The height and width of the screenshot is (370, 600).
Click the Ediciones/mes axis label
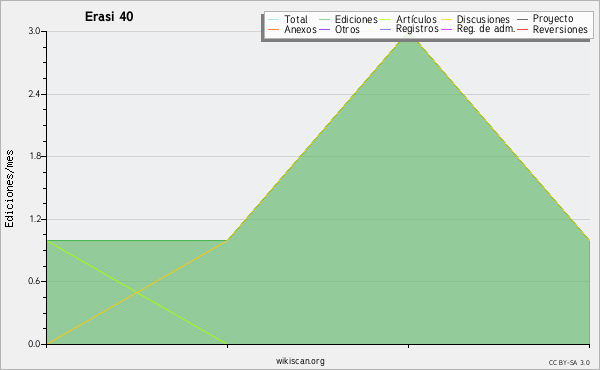[9, 189]
